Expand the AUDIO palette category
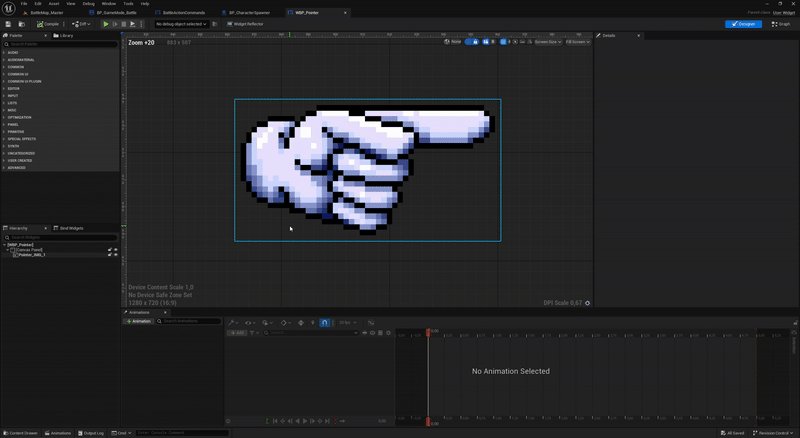 (13, 53)
